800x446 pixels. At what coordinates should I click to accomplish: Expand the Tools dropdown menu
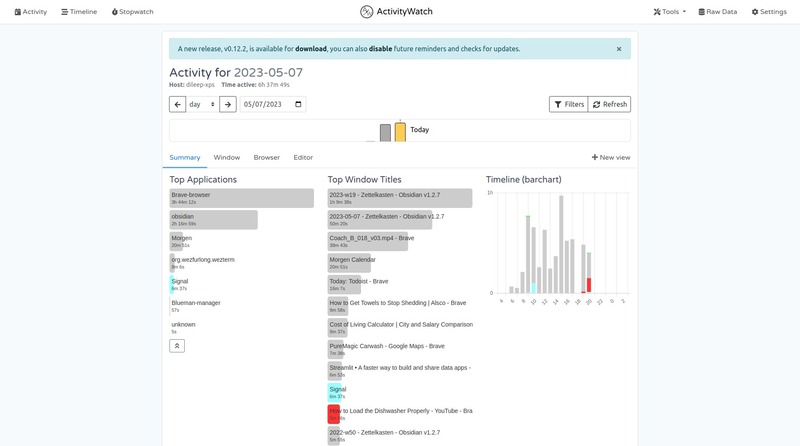click(669, 12)
